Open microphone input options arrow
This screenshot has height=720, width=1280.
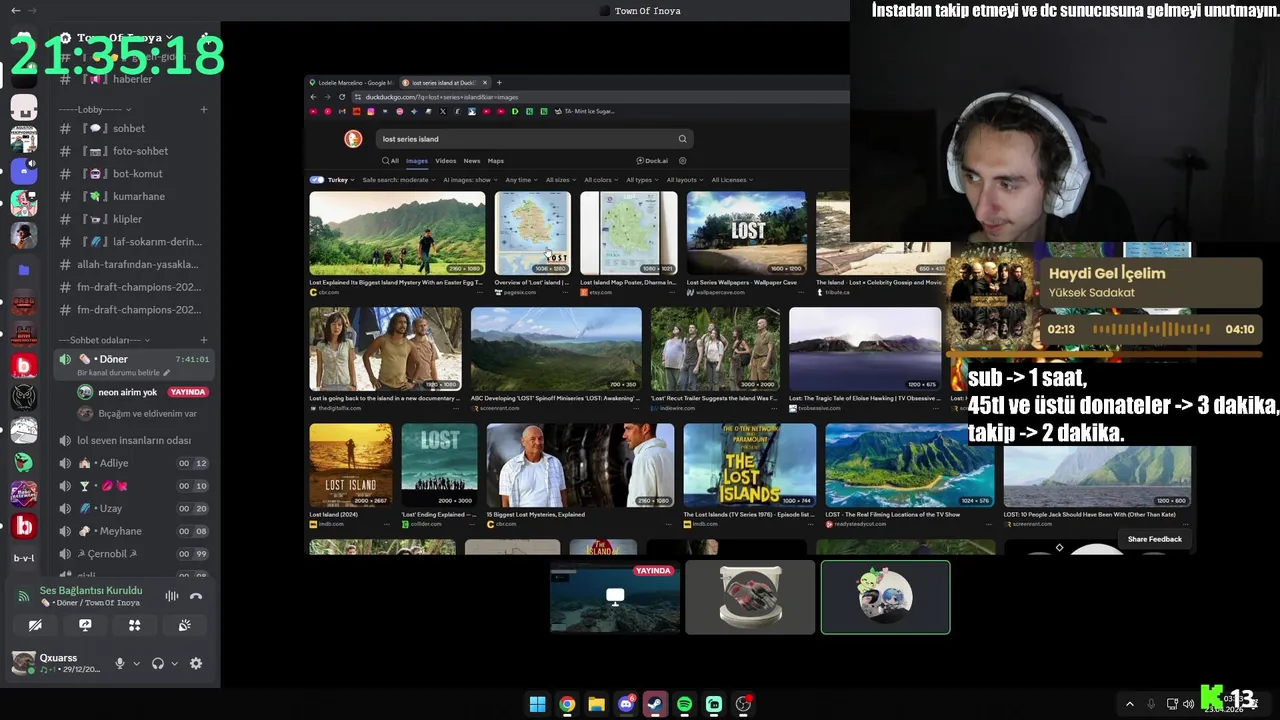point(136,663)
